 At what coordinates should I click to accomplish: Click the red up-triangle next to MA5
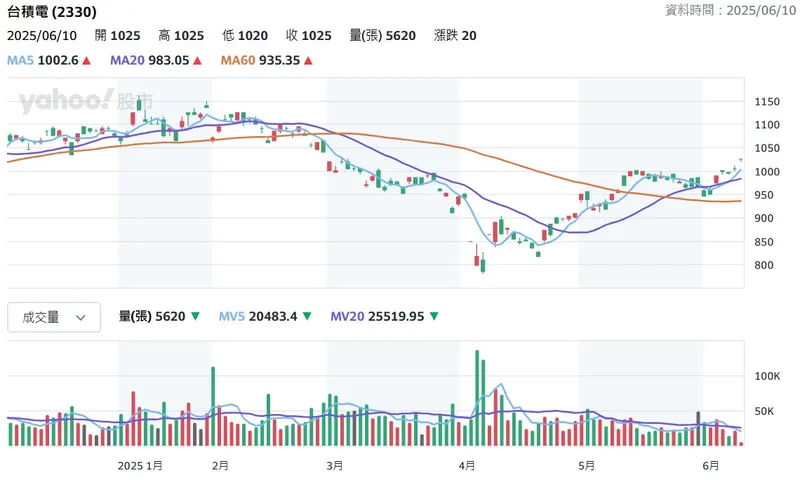point(87,61)
